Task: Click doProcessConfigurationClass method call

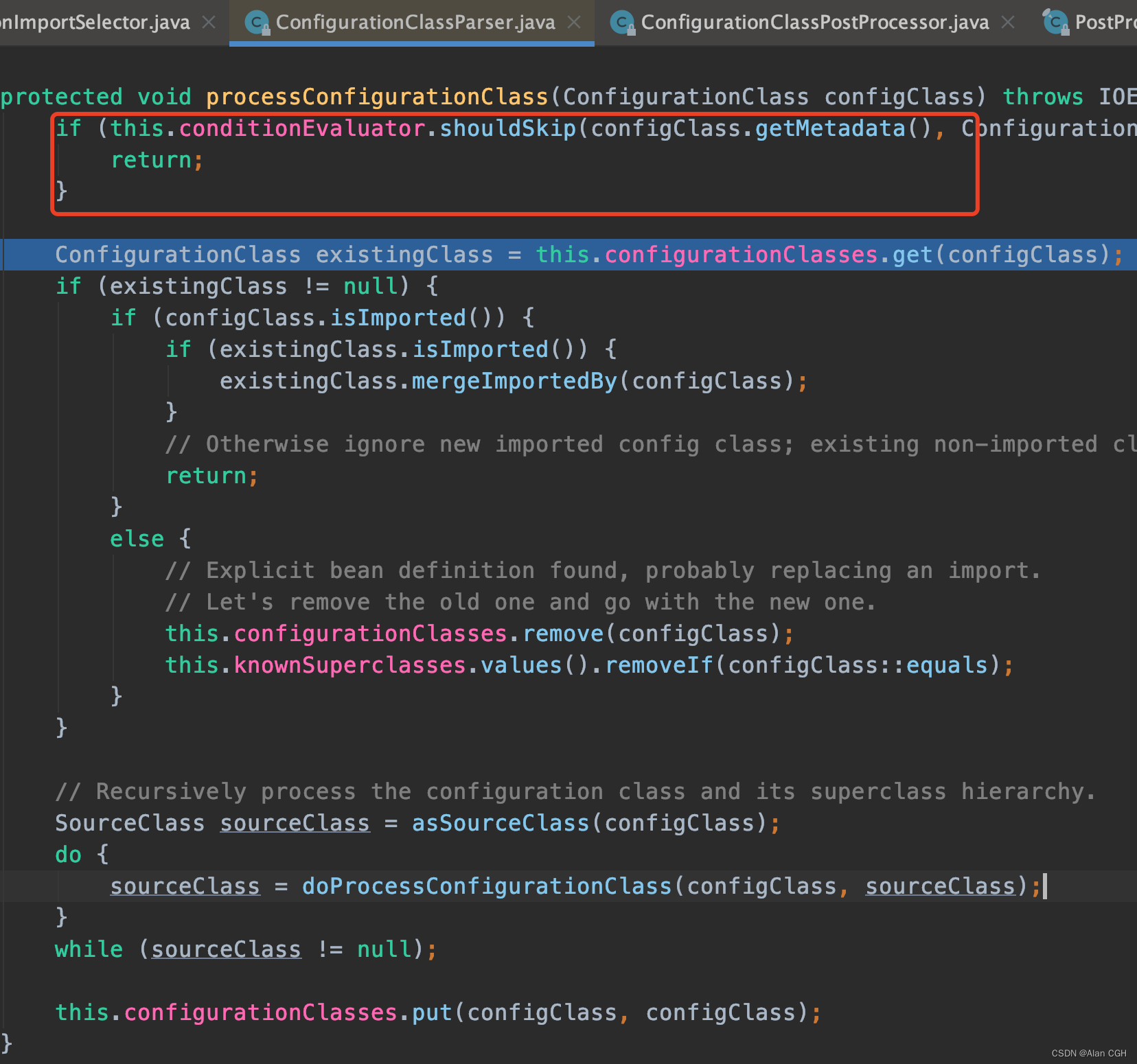Action: [487, 886]
